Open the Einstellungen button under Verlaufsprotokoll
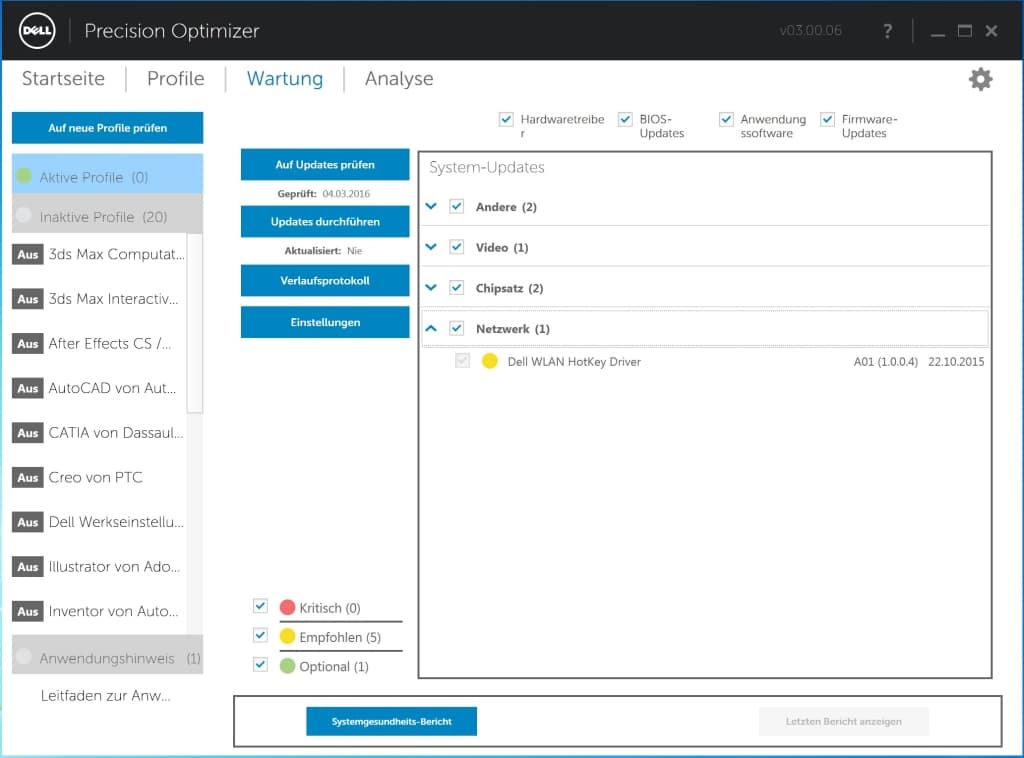Image resolution: width=1024 pixels, height=758 pixels. pos(325,322)
